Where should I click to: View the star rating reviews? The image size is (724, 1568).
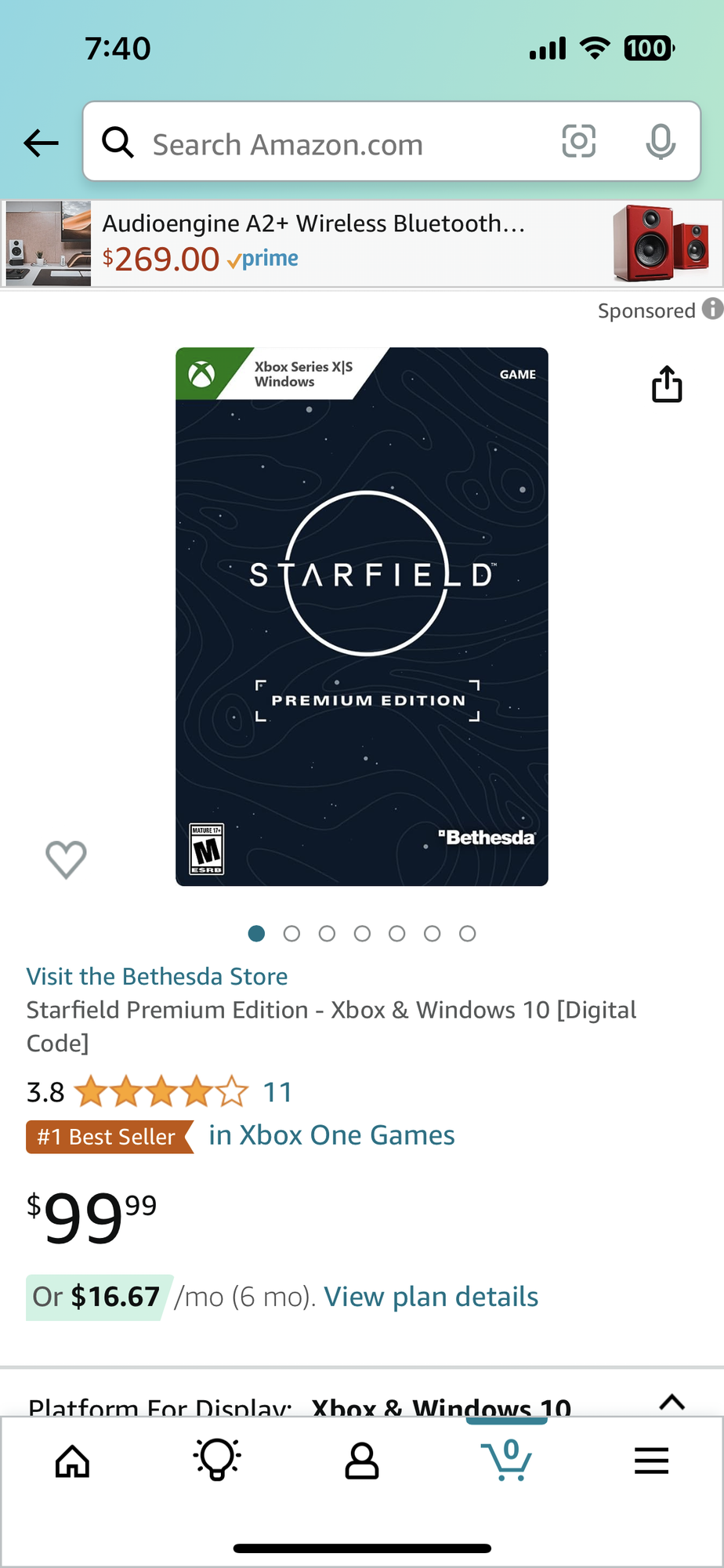(x=161, y=1091)
